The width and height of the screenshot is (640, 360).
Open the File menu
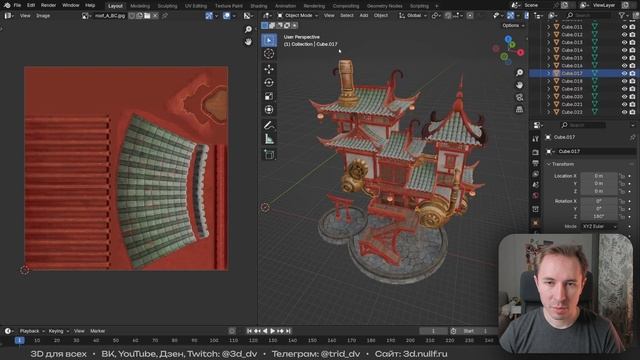pyautogui.click(x=17, y=5)
